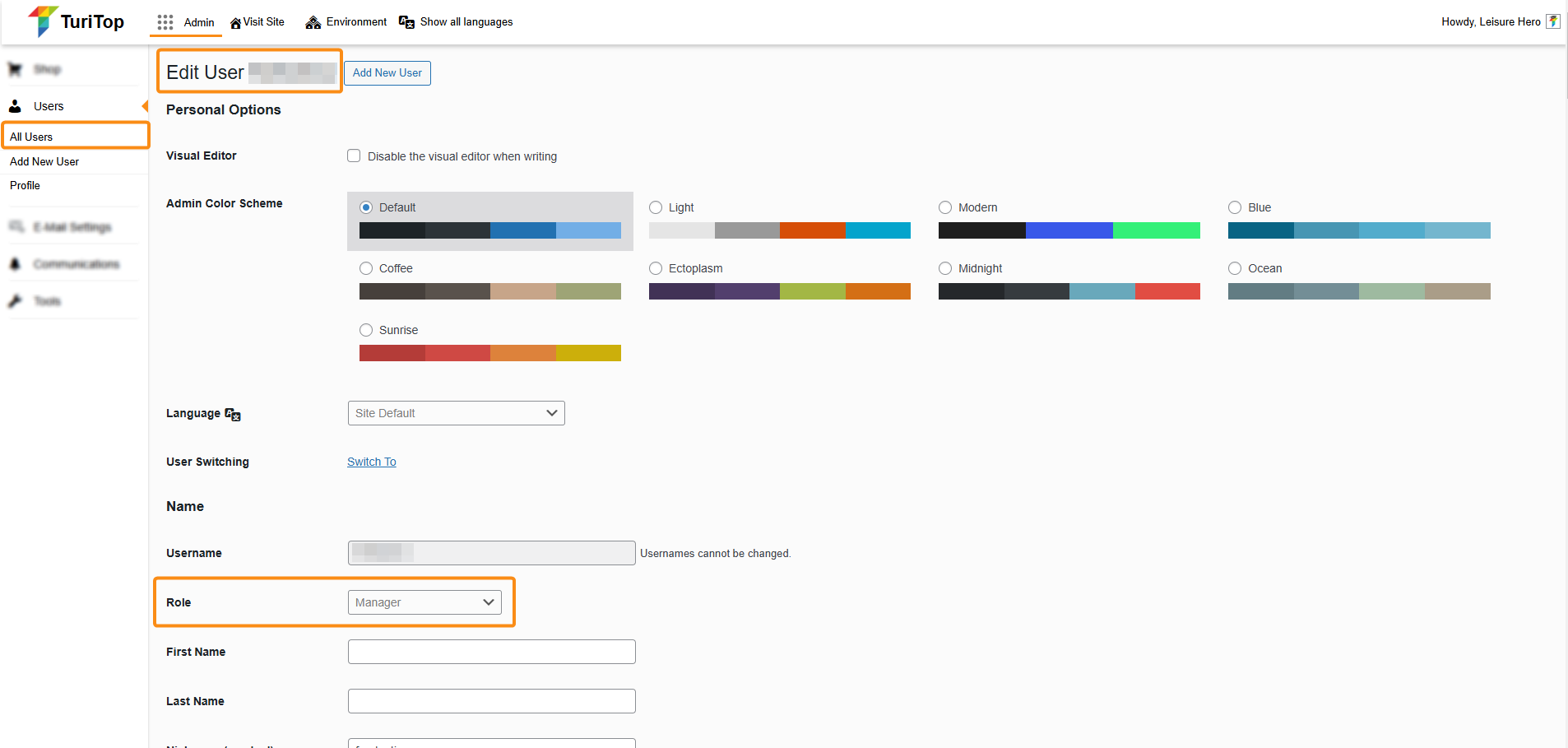This screenshot has width=1568, height=748.
Task: Click the Switch To link
Action: pyautogui.click(x=371, y=462)
